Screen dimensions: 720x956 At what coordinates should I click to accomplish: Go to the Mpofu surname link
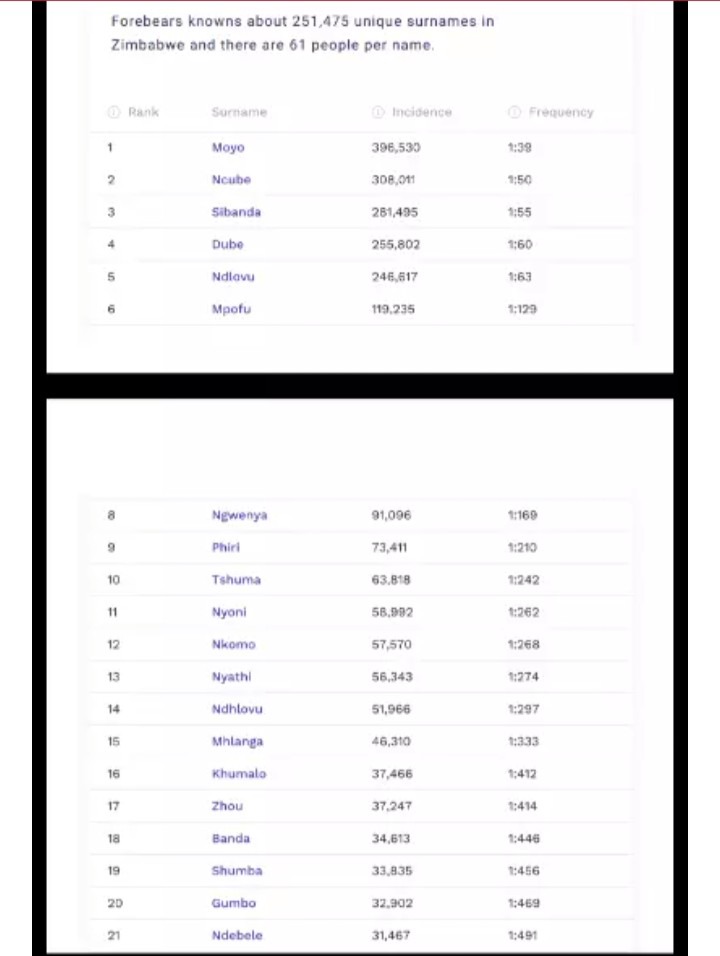(x=230, y=309)
